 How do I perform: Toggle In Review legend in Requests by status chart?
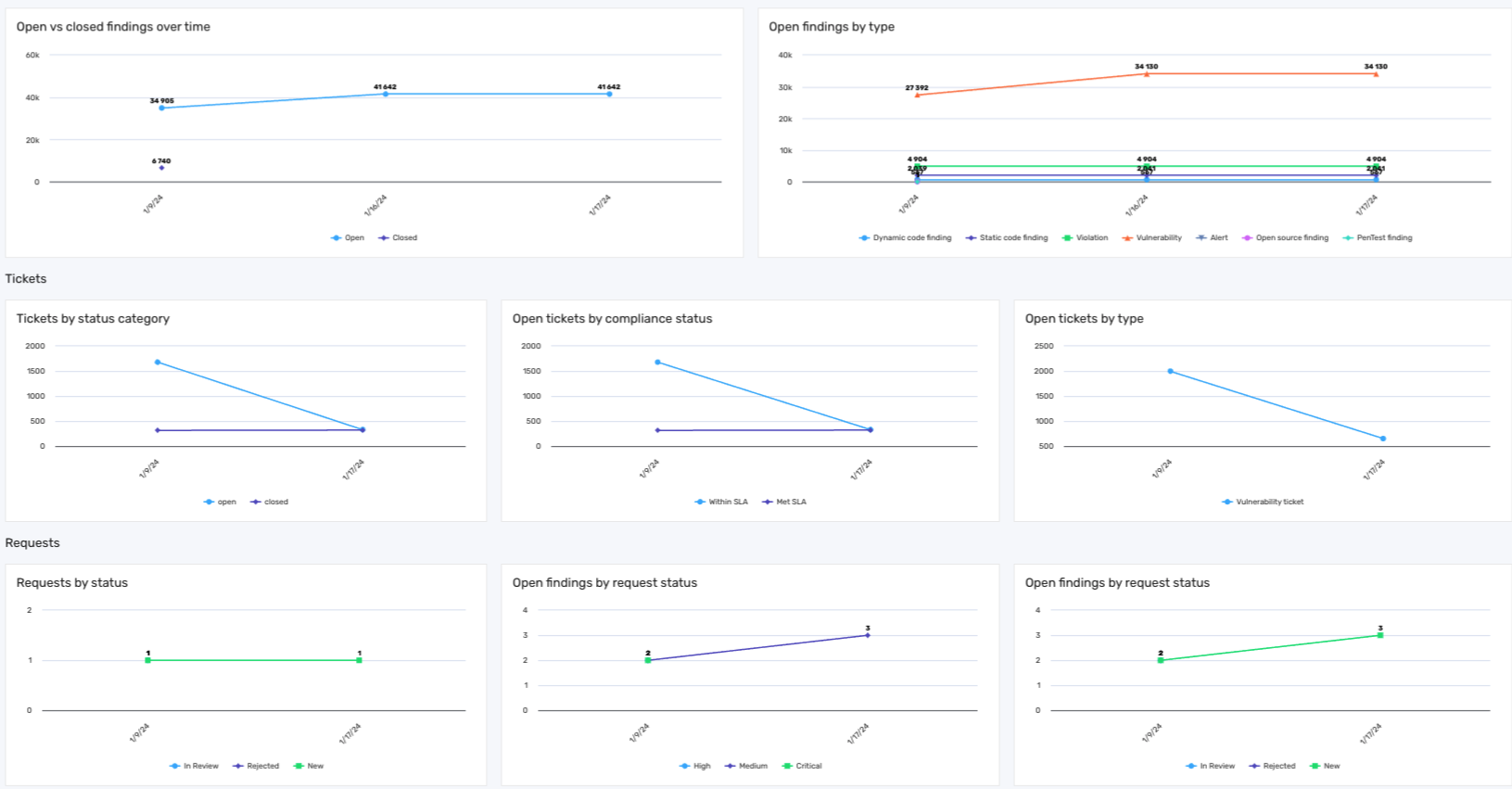pyautogui.click(x=194, y=767)
